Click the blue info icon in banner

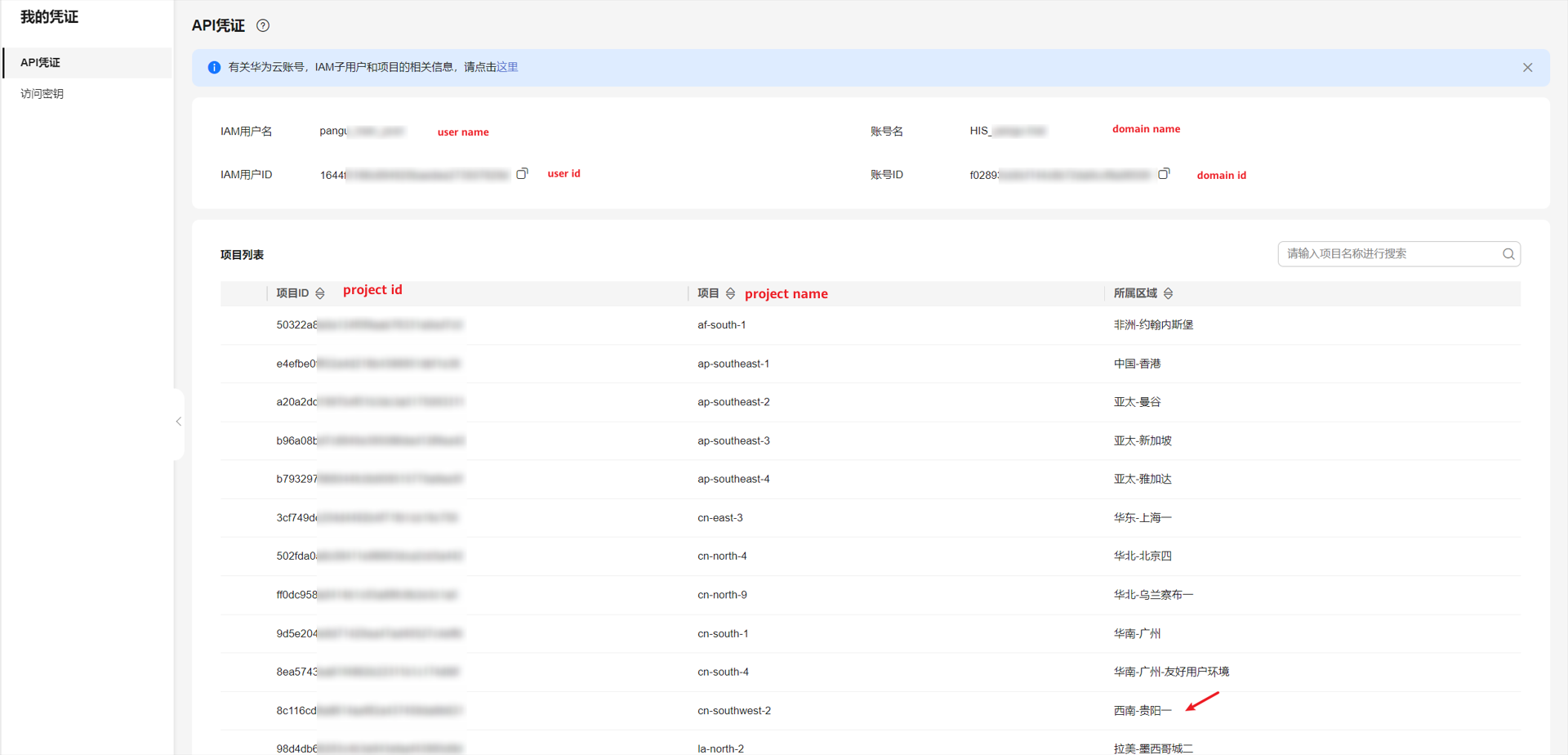[214, 68]
